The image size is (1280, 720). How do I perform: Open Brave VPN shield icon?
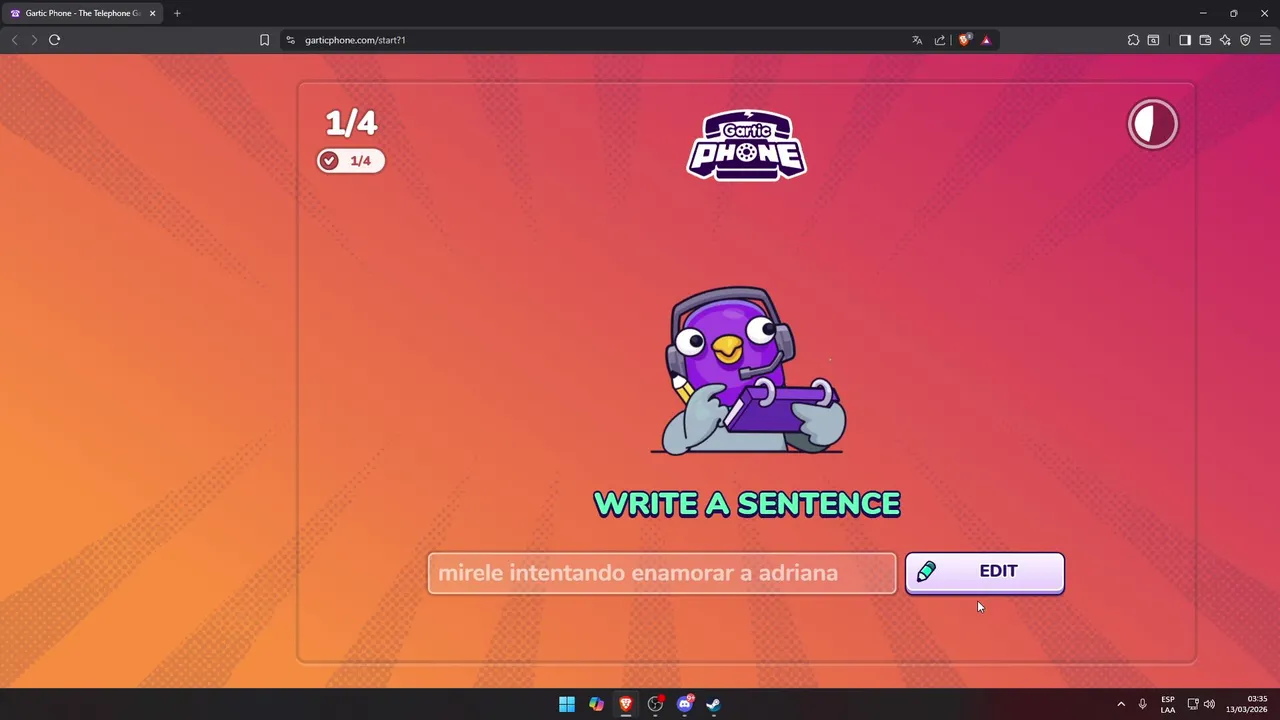pos(1245,40)
